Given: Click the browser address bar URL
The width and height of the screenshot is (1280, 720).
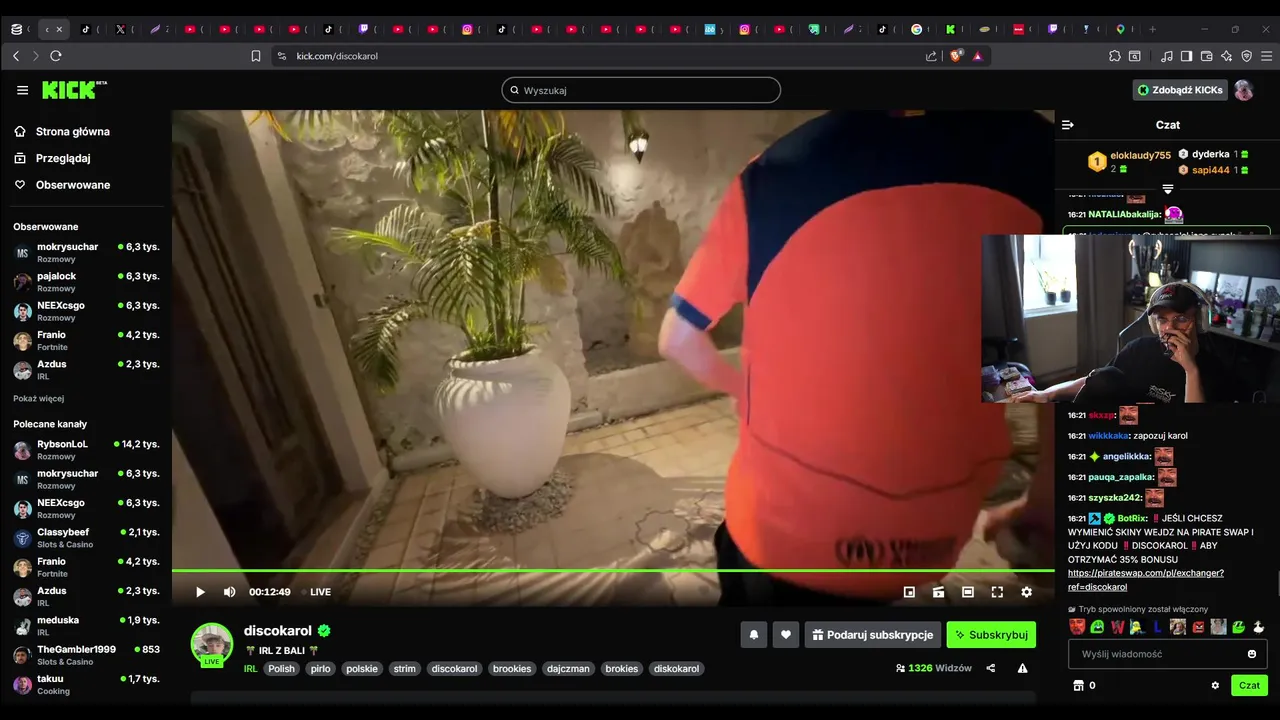Looking at the screenshot, I should pos(337,56).
